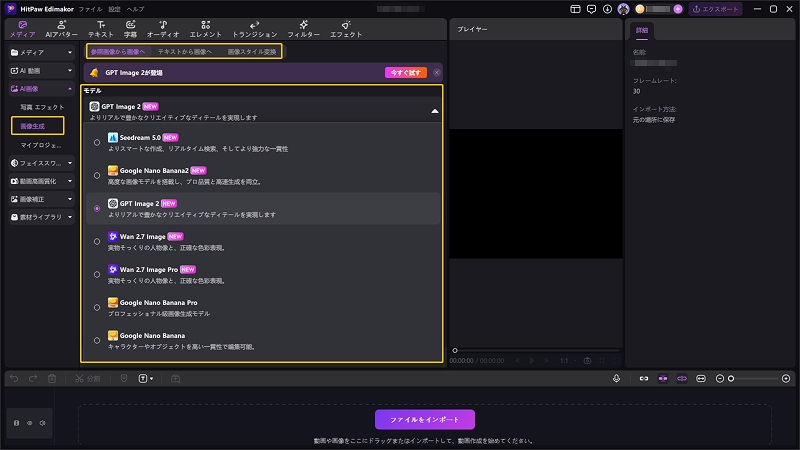800x450 pixels.
Task: Open the エフェクト effects panel
Action: pos(346,29)
